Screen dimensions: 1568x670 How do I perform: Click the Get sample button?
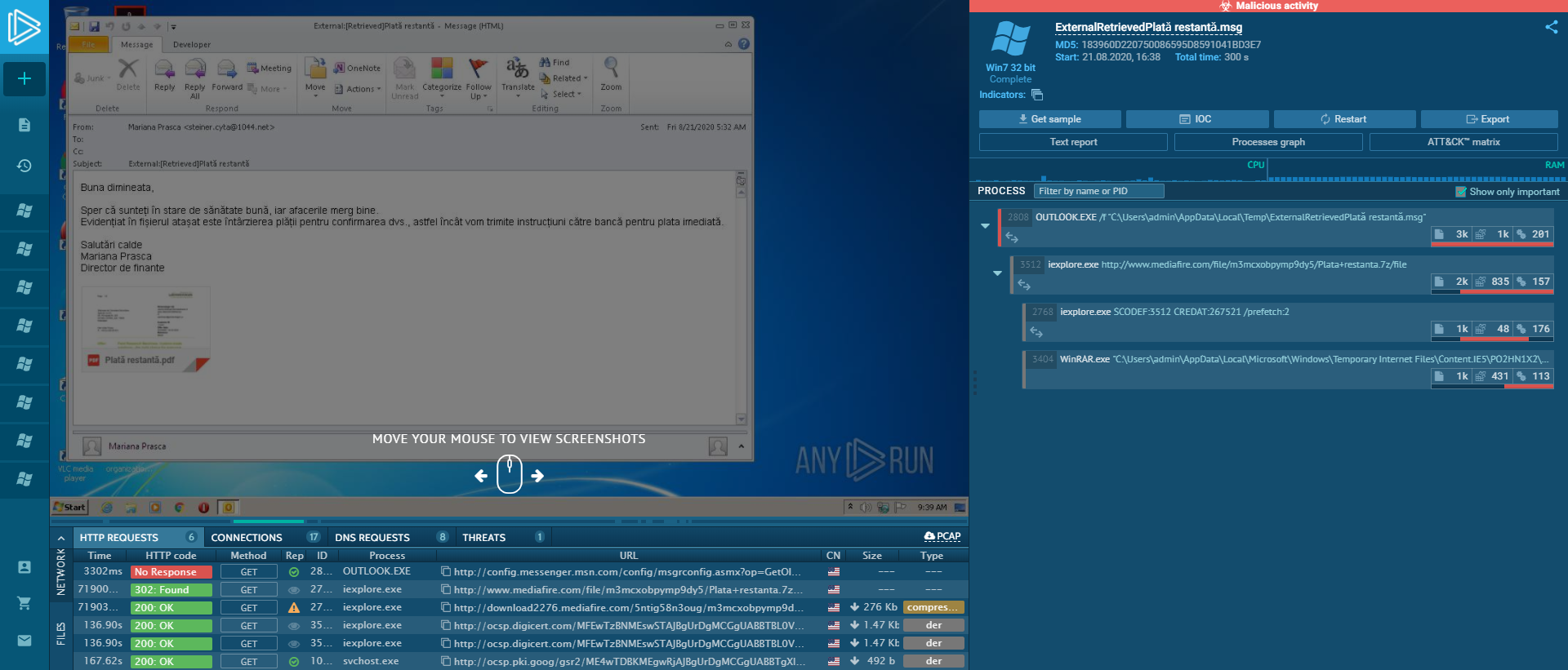1050,119
